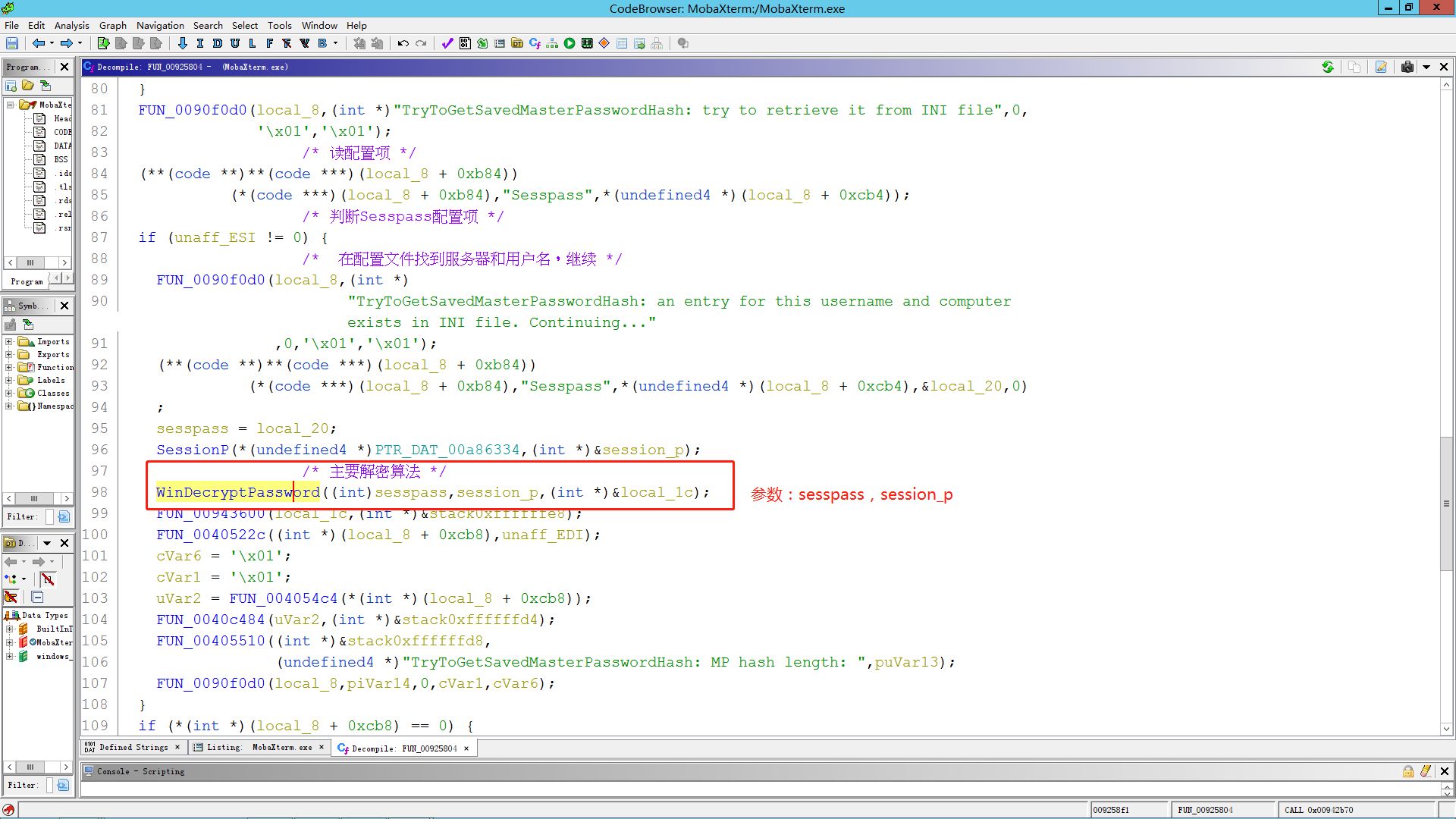Open the decompiler panel menu dropdown arrow
Viewport: 1456px width, 819px height.
[x=1426, y=67]
